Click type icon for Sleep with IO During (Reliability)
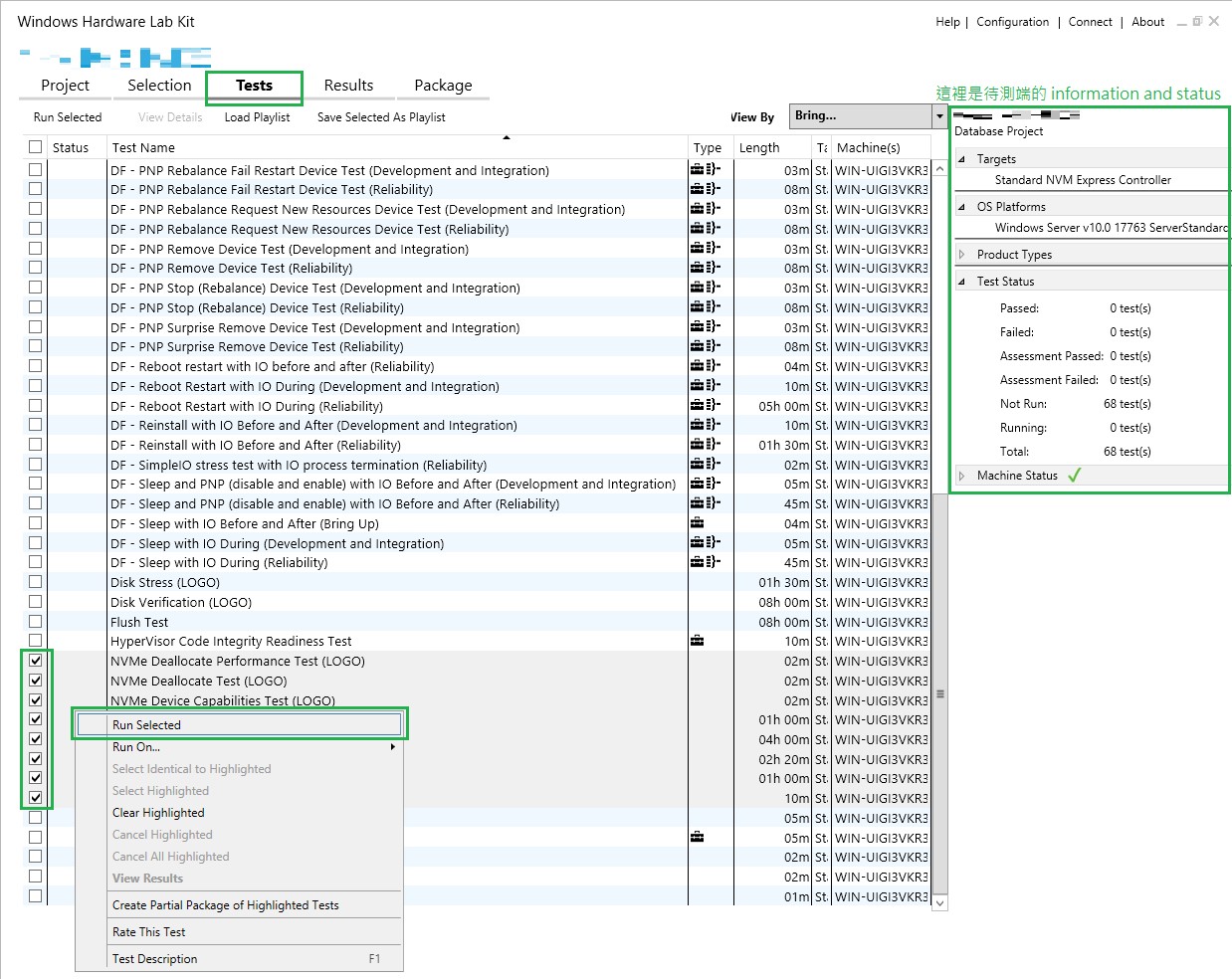Screen dimensions: 1232x979 (705, 562)
